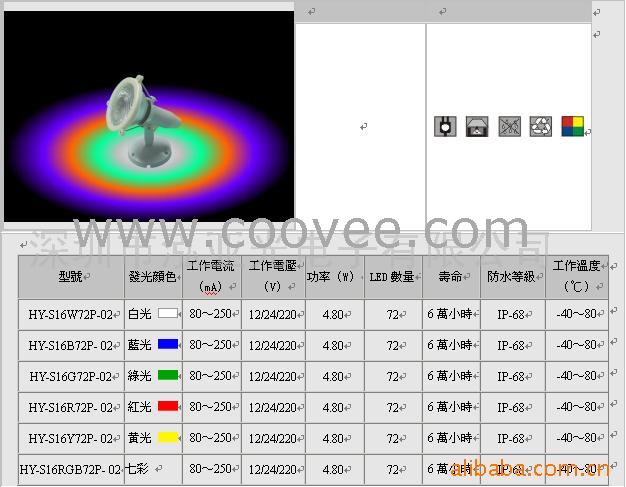Image resolution: width=626 pixels, height=487 pixels.
Task: Click -40~80 temperature in the 黃光 row
Action: [576, 438]
